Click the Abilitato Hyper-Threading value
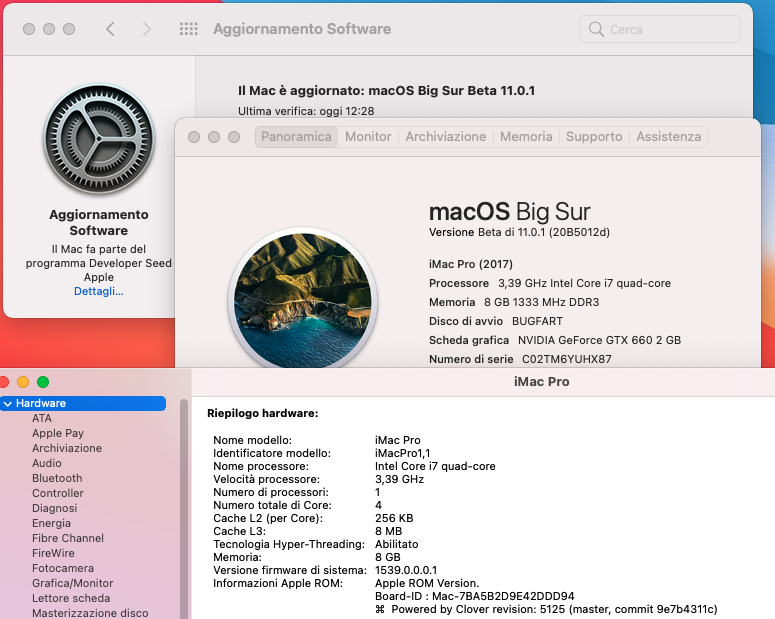 pos(396,544)
